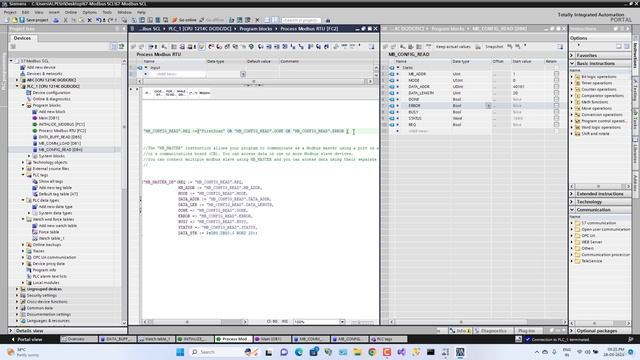Screen dimensions: 640x360
Task: Expand the Technology objects folder
Action: pos(23,162)
